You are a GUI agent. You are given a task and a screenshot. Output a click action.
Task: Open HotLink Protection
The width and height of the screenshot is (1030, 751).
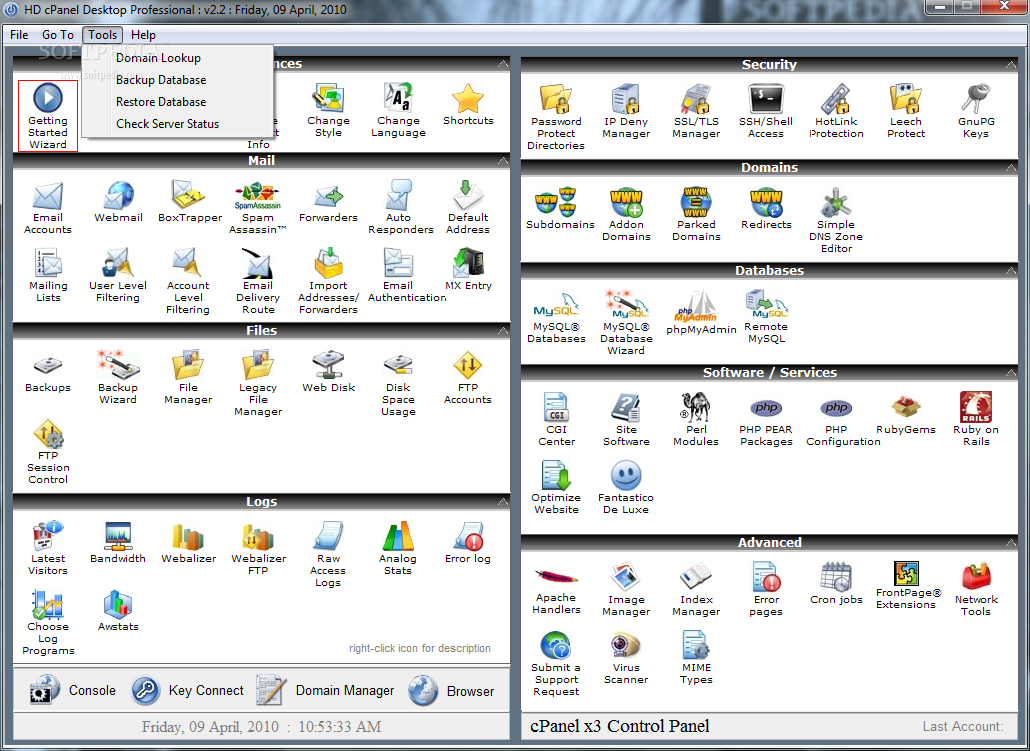tap(836, 112)
